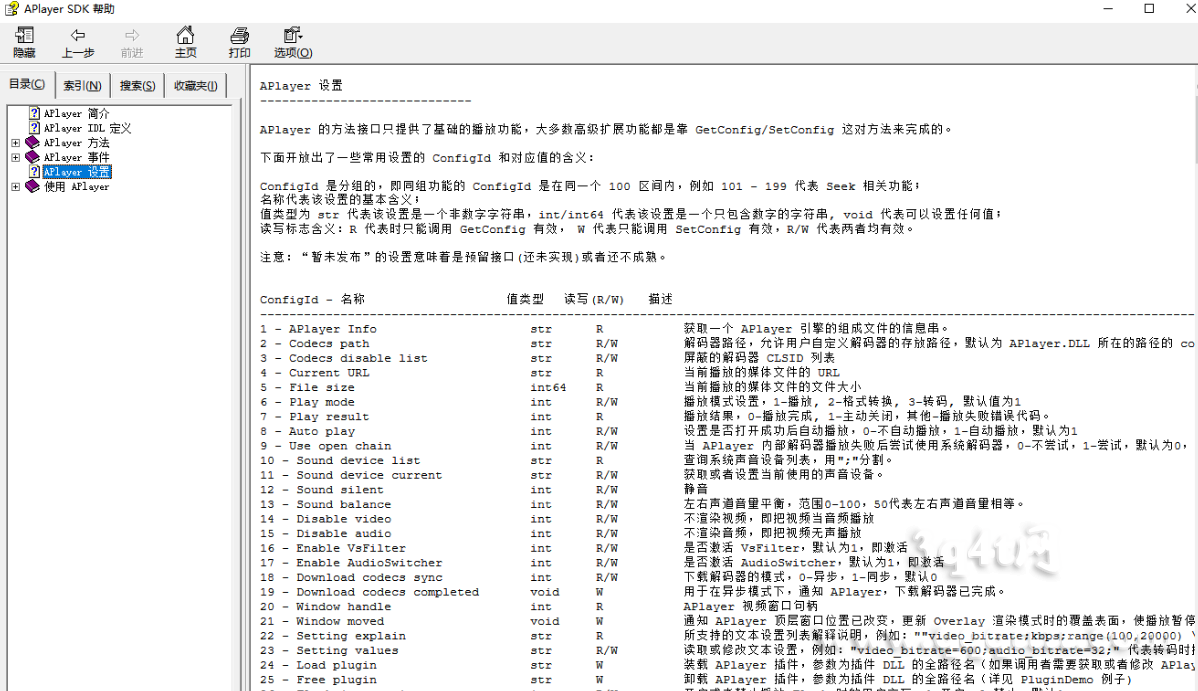This screenshot has height=691, width=1198.
Task: Click the '读写(R/W)' column header
Action: click(x=594, y=299)
